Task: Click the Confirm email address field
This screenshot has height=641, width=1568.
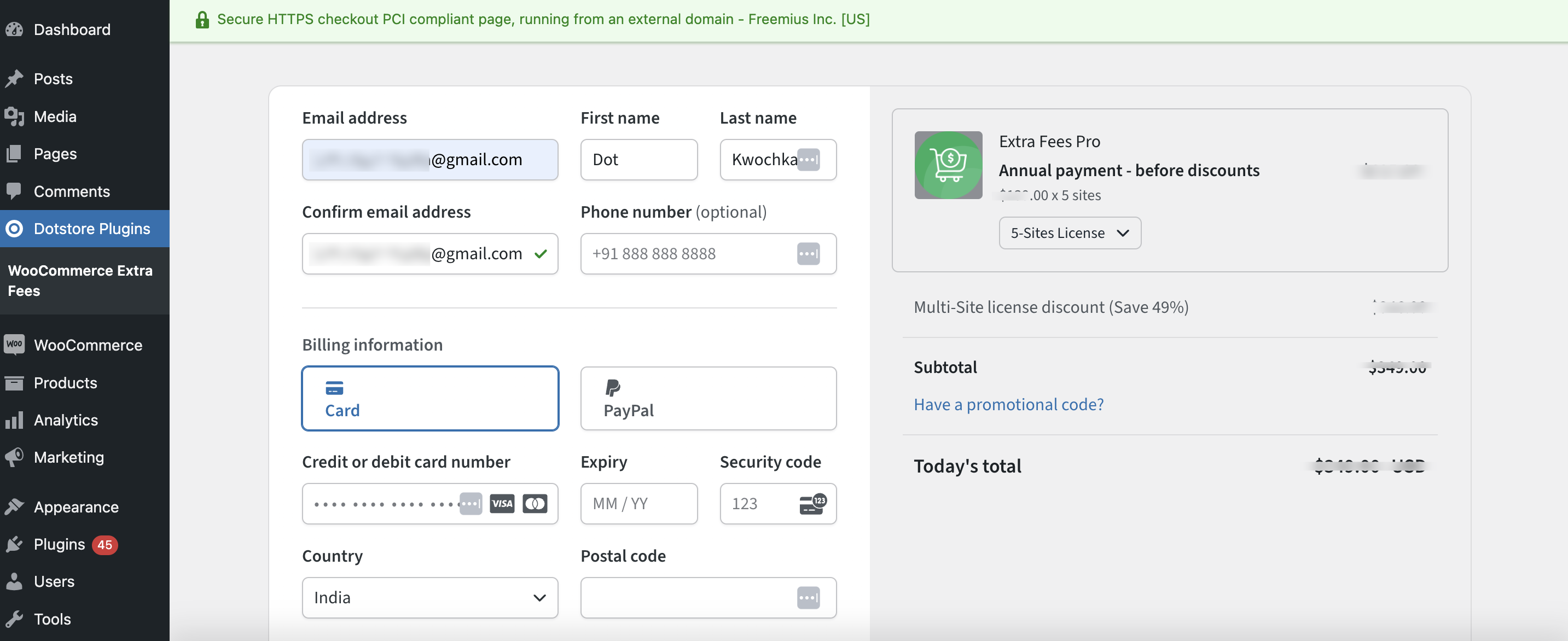Action: (x=431, y=253)
